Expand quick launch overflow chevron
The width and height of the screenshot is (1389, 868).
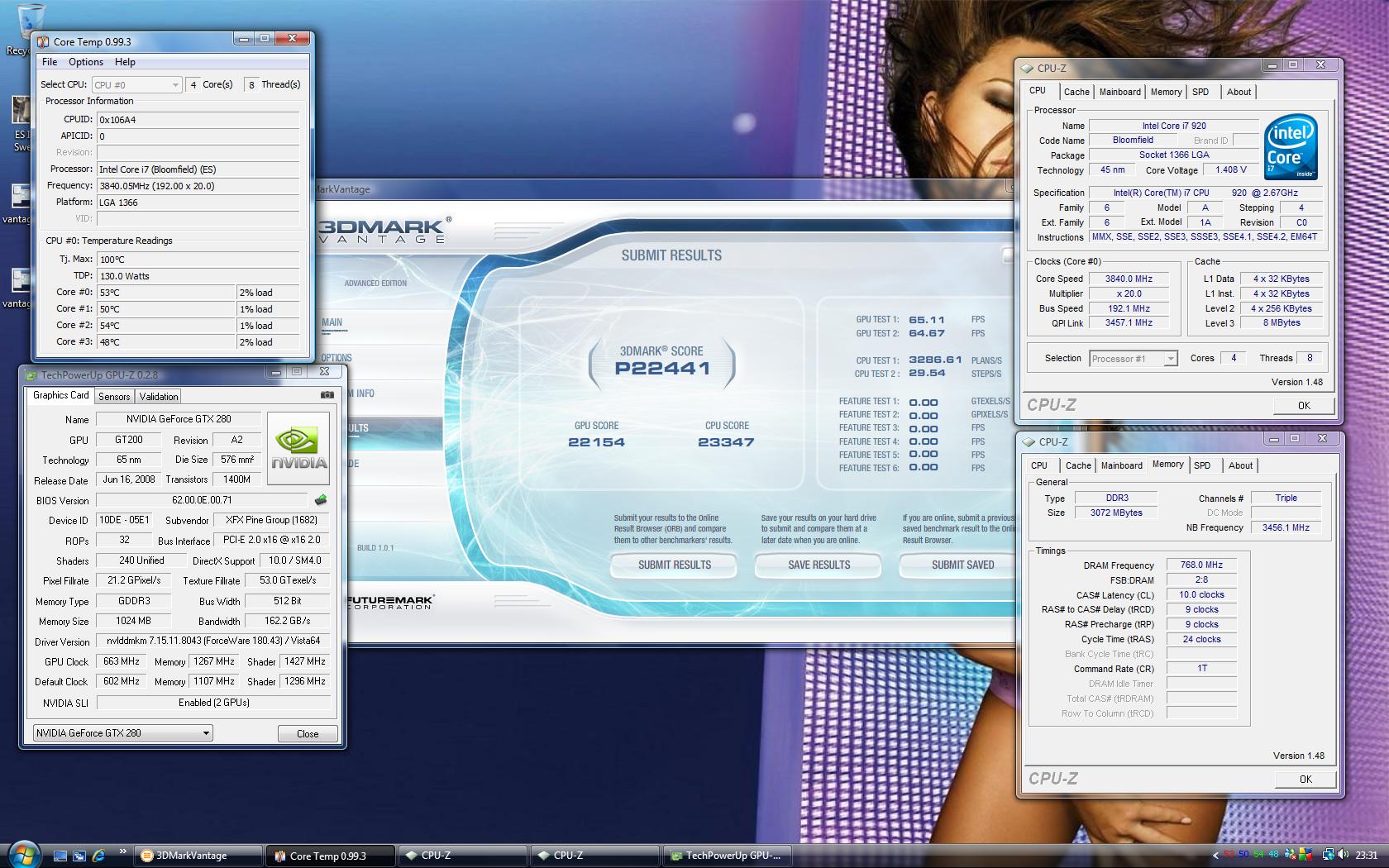click(122, 851)
